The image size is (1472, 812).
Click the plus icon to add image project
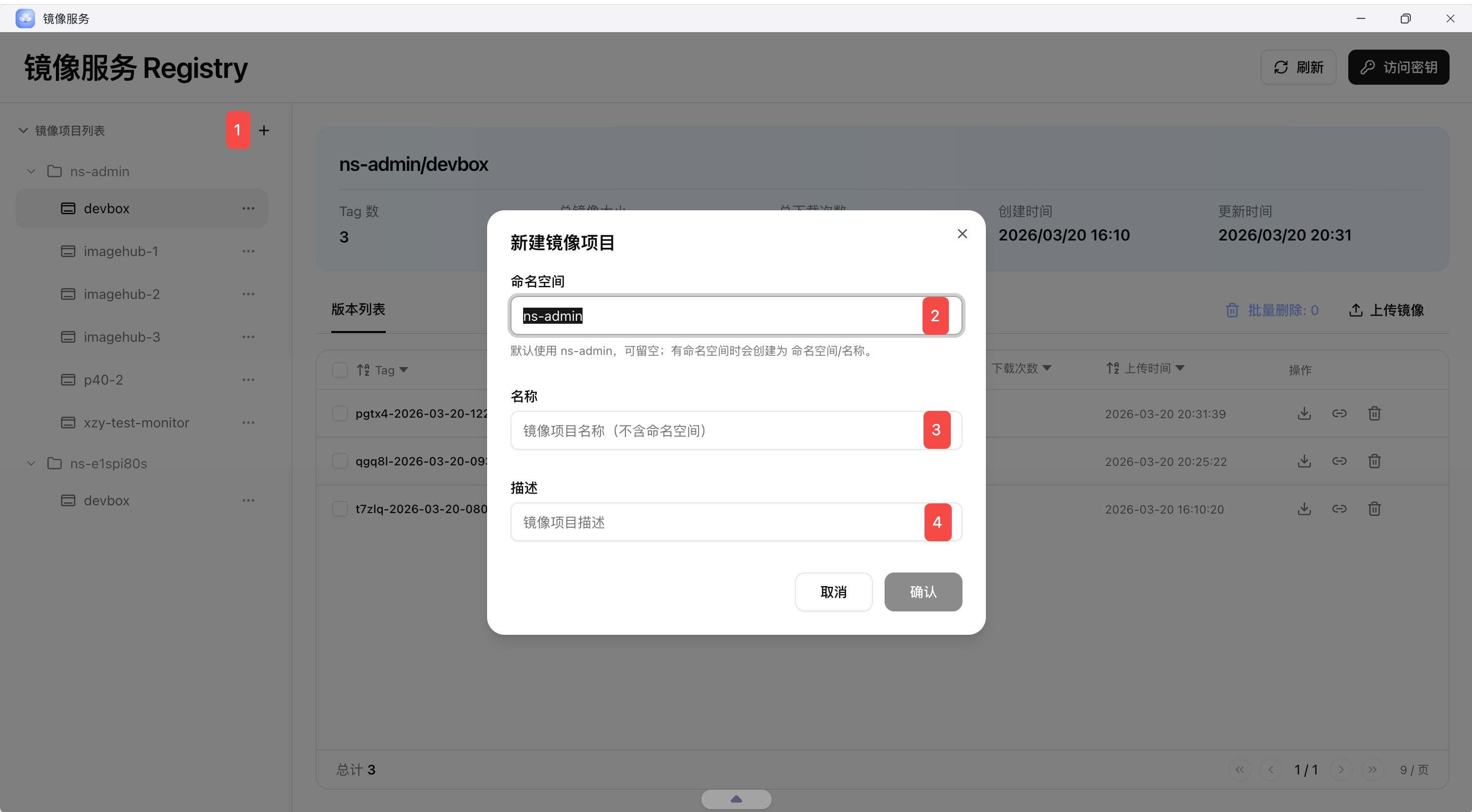(x=264, y=131)
